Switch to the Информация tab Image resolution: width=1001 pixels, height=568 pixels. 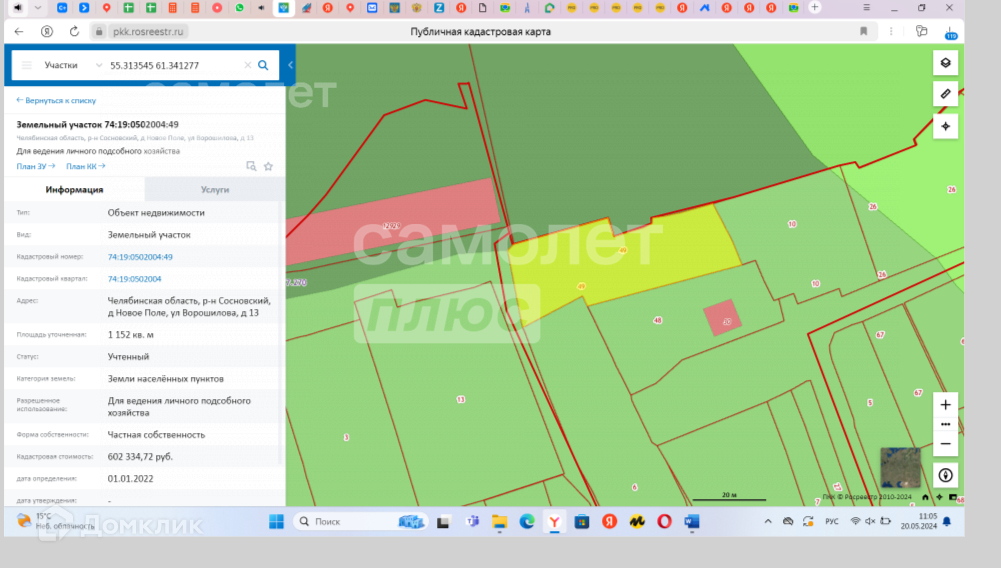coord(74,190)
